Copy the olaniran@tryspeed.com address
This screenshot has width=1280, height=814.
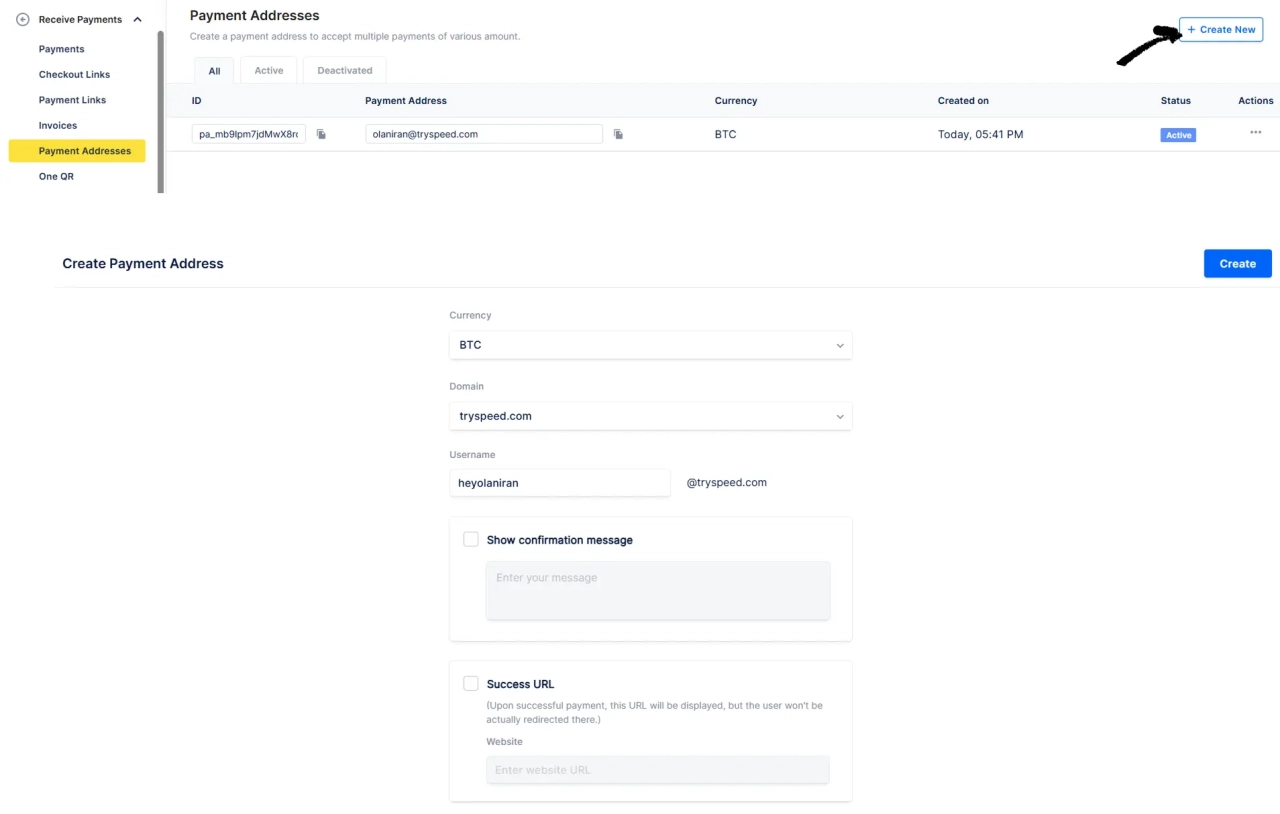coord(618,134)
